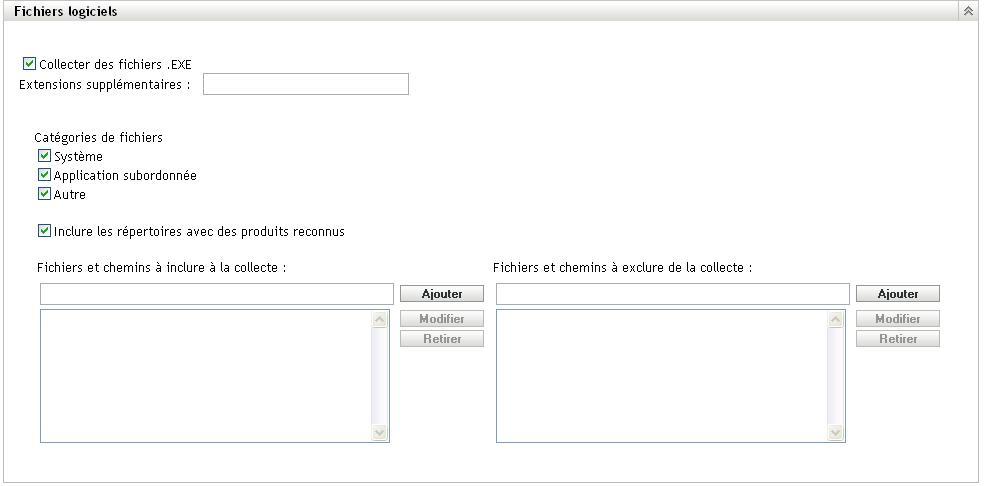Viewport: 984px width, 486px height.
Task: Uncheck the Autre category checkbox
Action: (x=44, y=193)
